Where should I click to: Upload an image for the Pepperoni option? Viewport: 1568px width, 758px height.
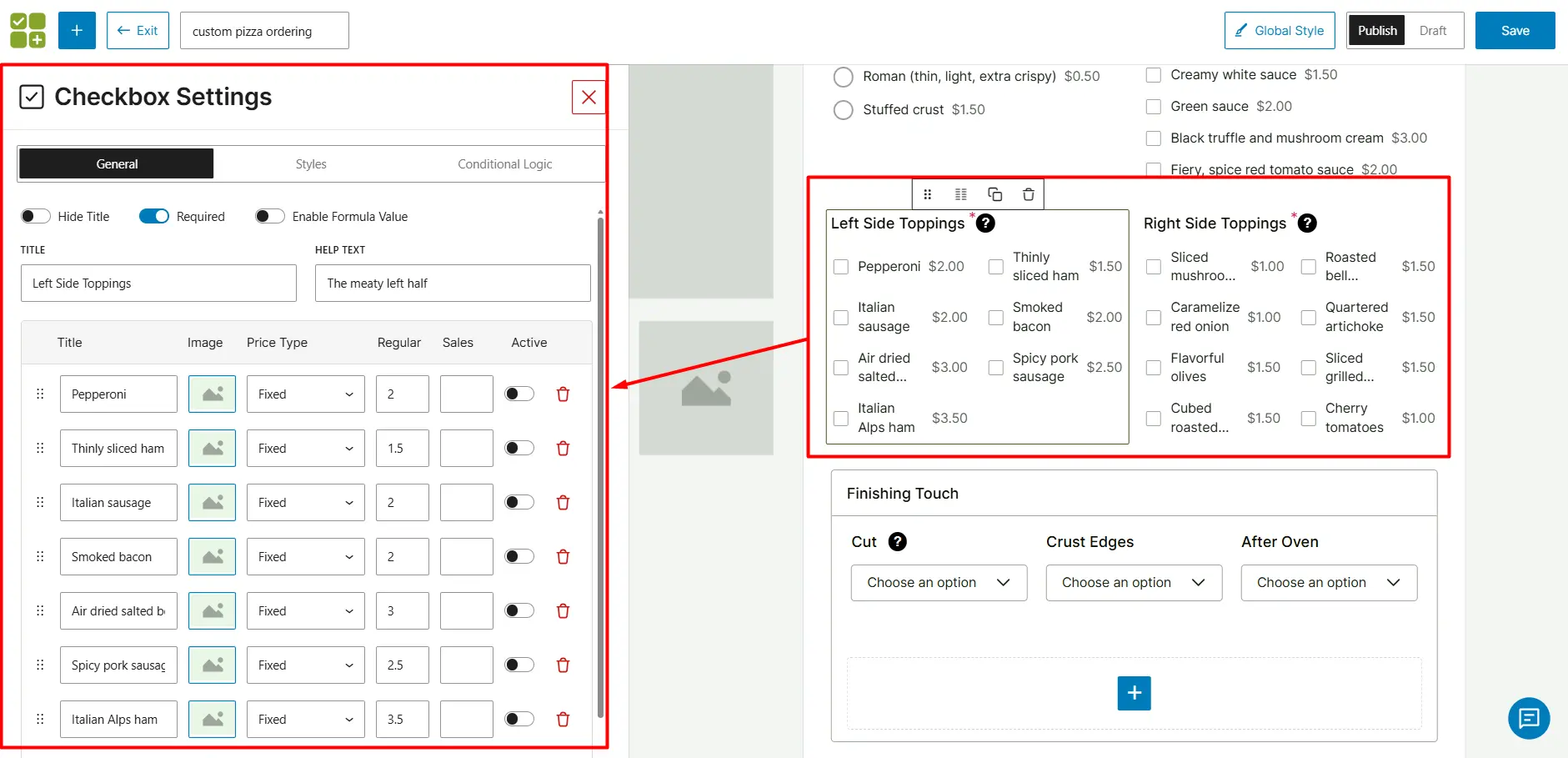coord(212,394)
